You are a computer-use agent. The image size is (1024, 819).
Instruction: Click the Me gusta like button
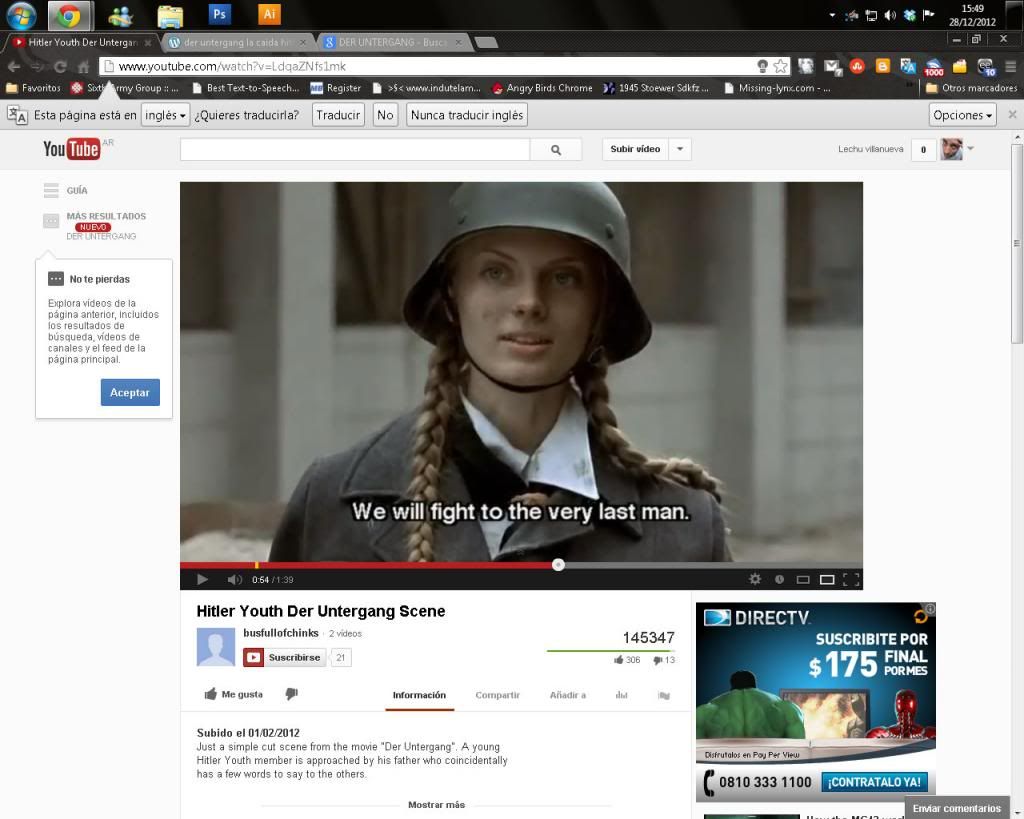(x=234, y=694)
